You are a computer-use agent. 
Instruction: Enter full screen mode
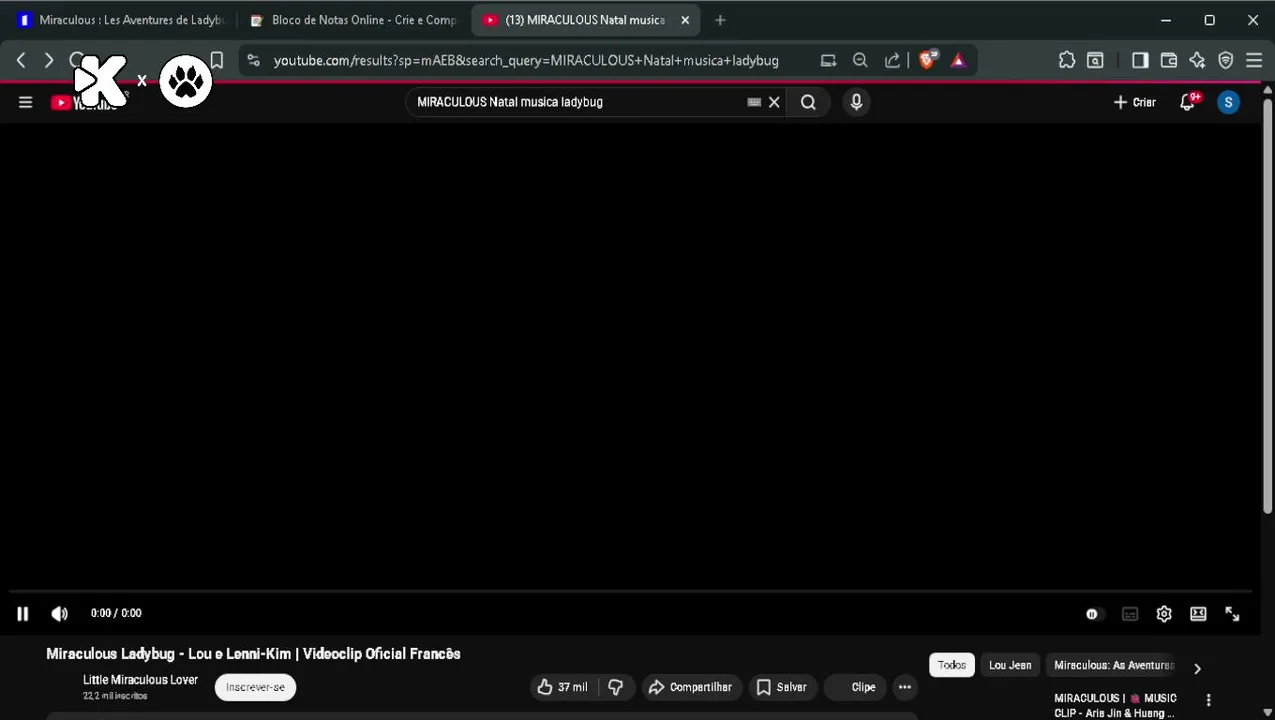(1232, 614)
